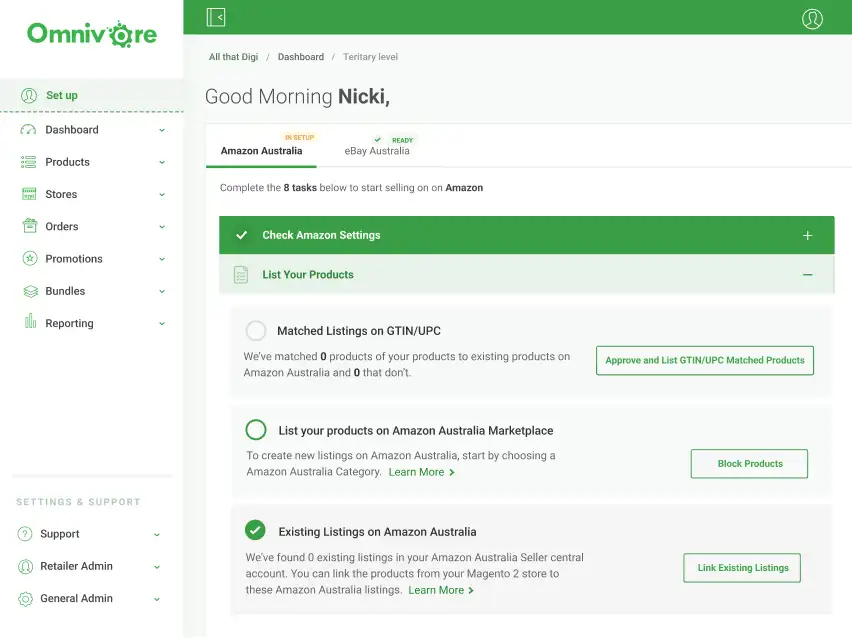Switch to the Amazon Australia tab
Screen dimensions: 852x638
point(261,151)
